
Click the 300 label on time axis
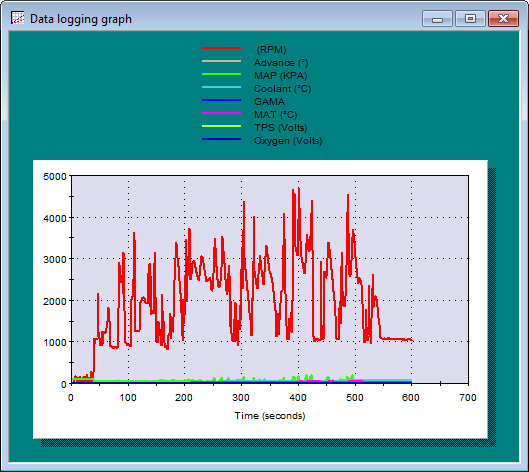[241, 398]
